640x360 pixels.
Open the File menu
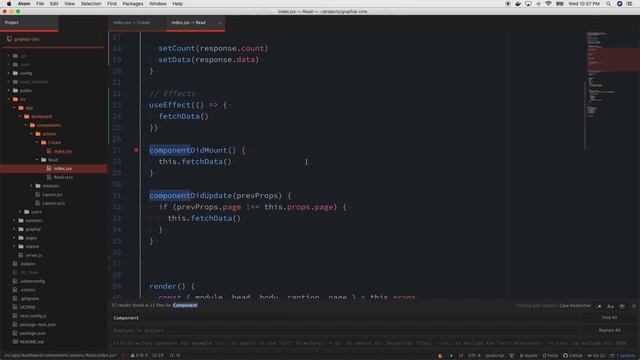tap(40, 4)
